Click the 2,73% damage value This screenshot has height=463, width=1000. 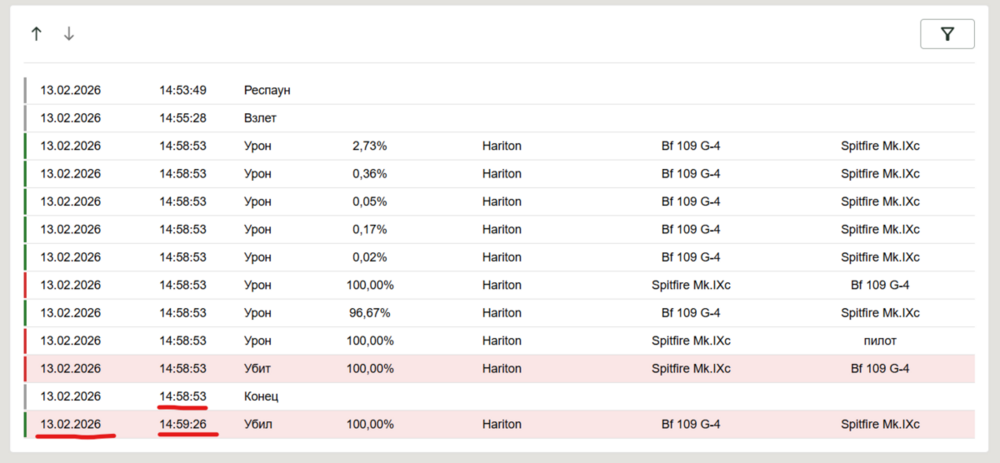click(369, 146)
